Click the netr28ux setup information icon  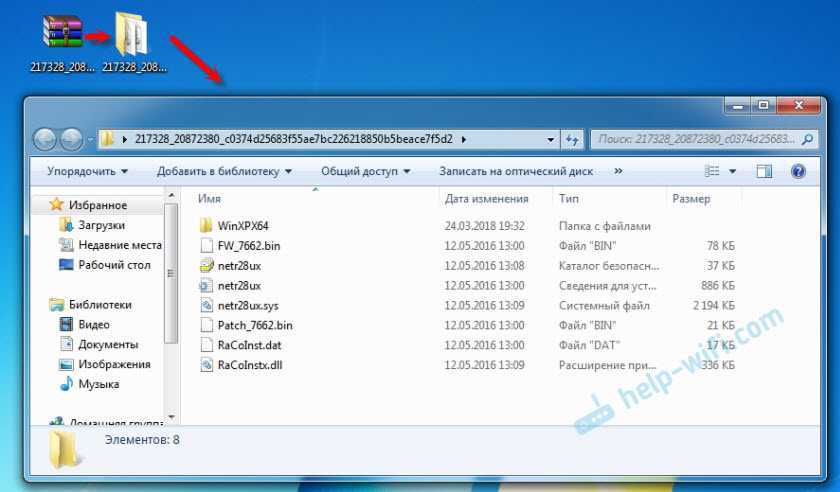click(x=206, y=285)
